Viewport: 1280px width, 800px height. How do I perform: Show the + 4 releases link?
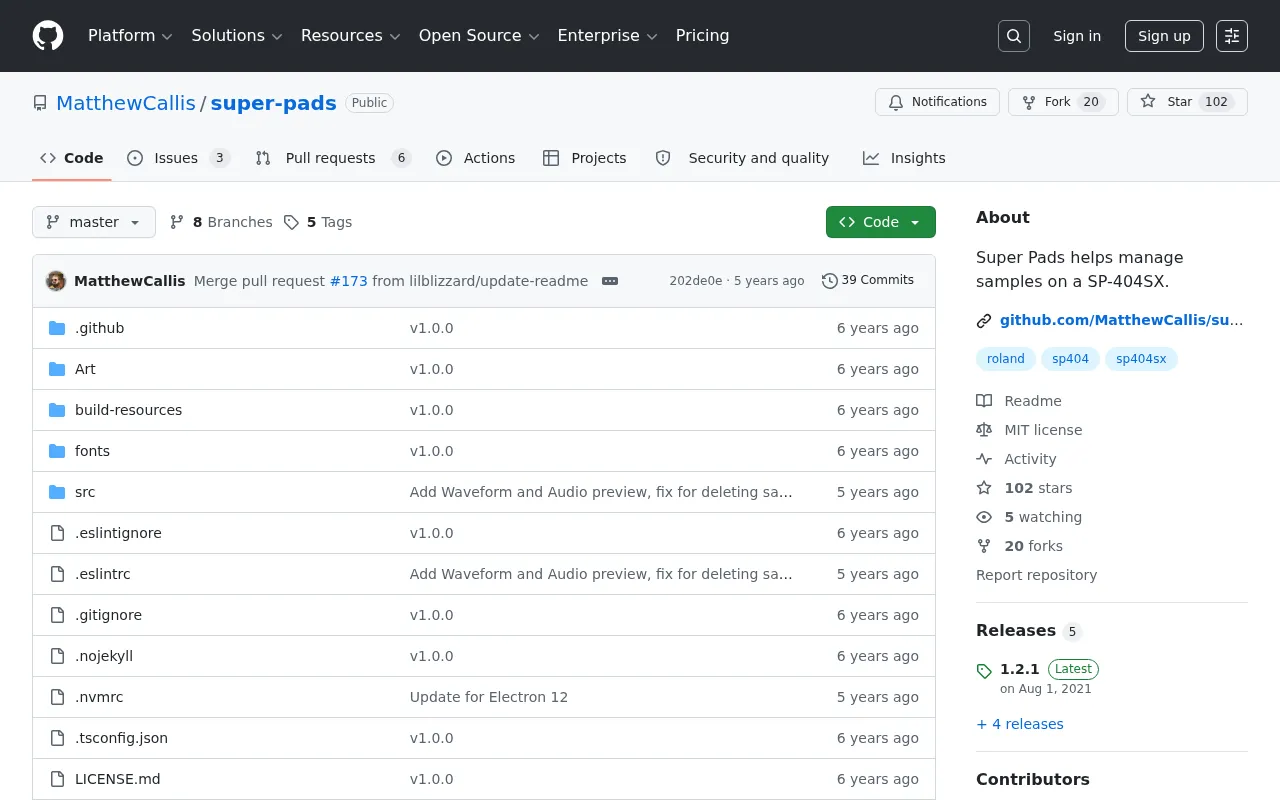[1020, 724]
